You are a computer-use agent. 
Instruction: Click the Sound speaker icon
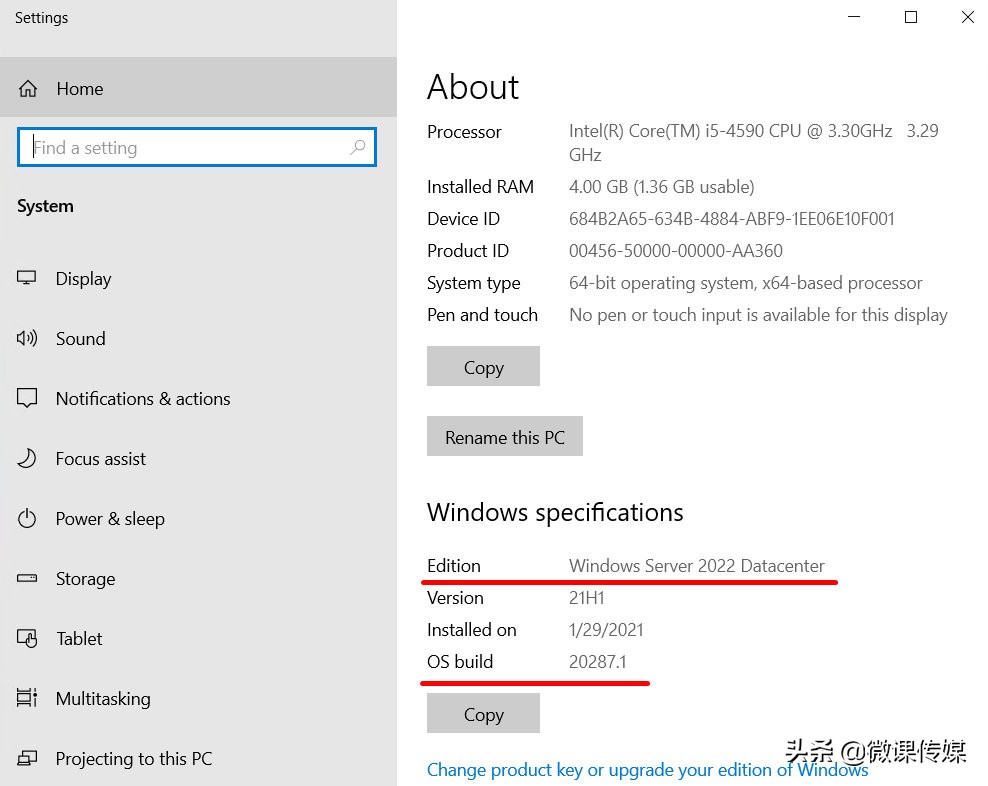(26, 338)
